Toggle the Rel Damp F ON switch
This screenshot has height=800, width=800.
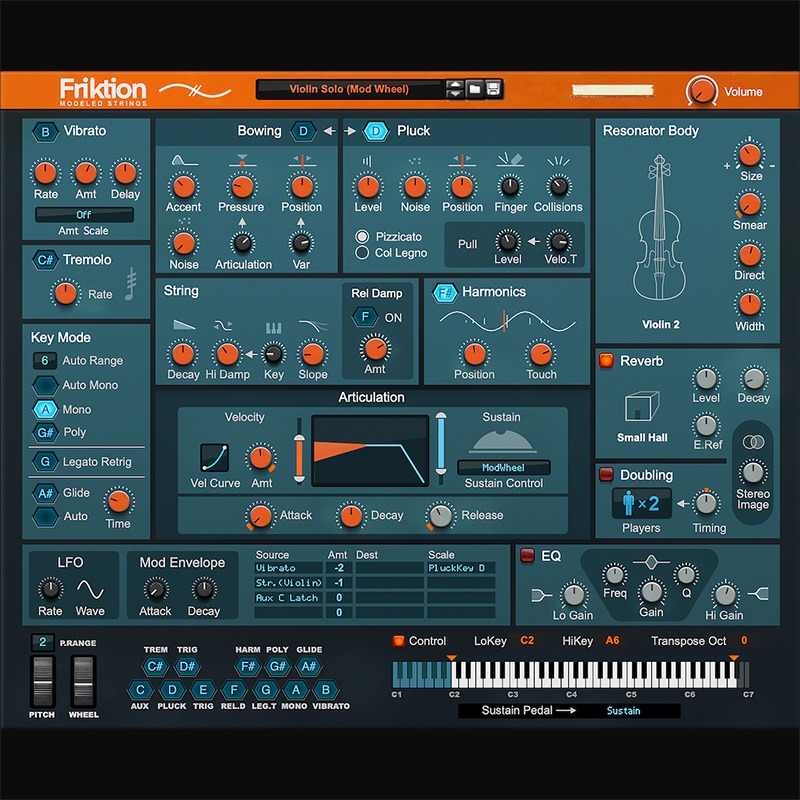pos(365,317)
